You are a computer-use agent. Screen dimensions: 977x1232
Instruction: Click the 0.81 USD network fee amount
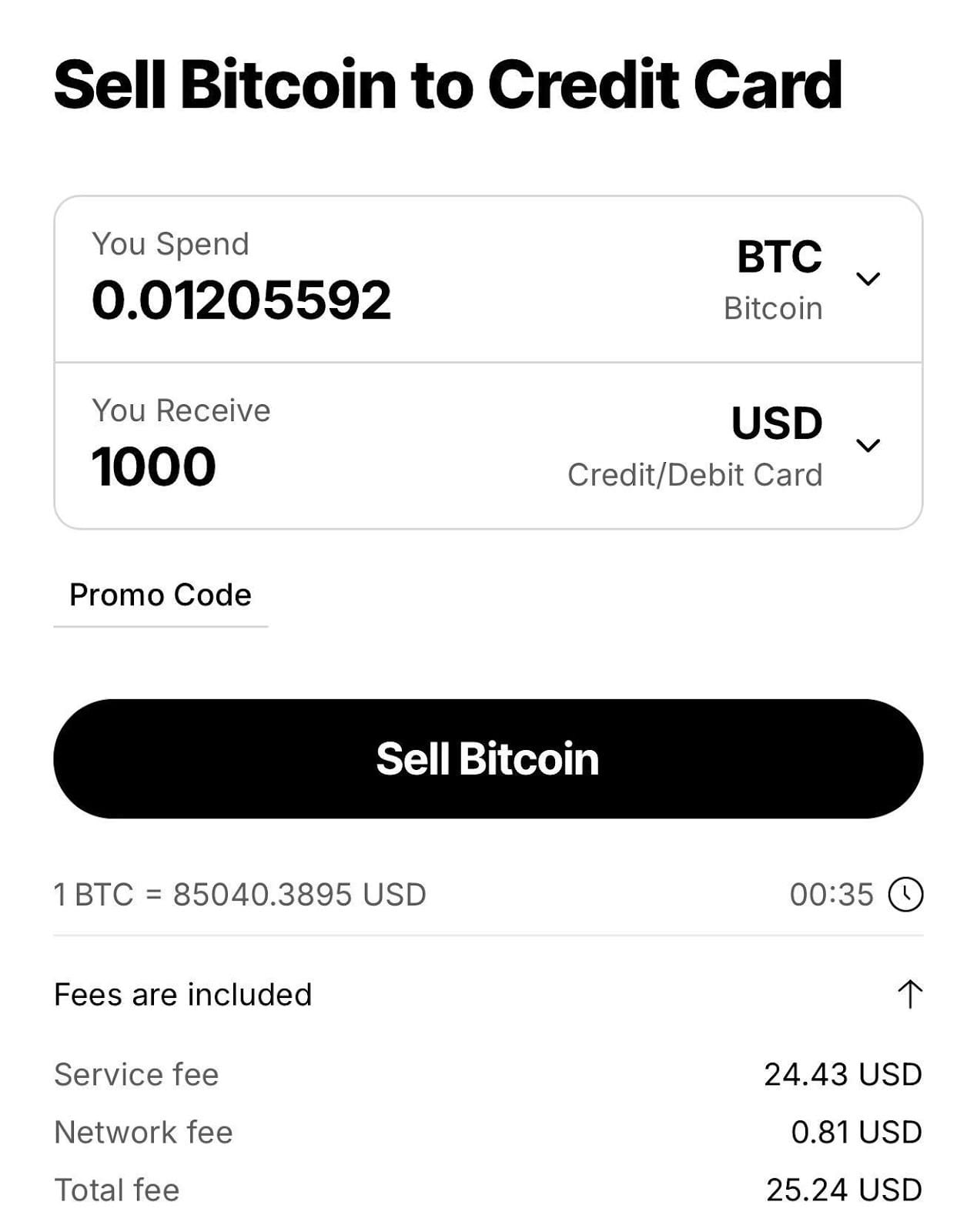(855, 1132)
